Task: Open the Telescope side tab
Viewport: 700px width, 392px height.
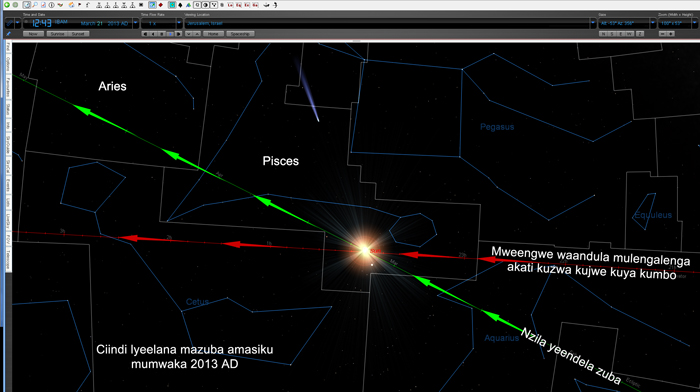Action: [8, 259]
